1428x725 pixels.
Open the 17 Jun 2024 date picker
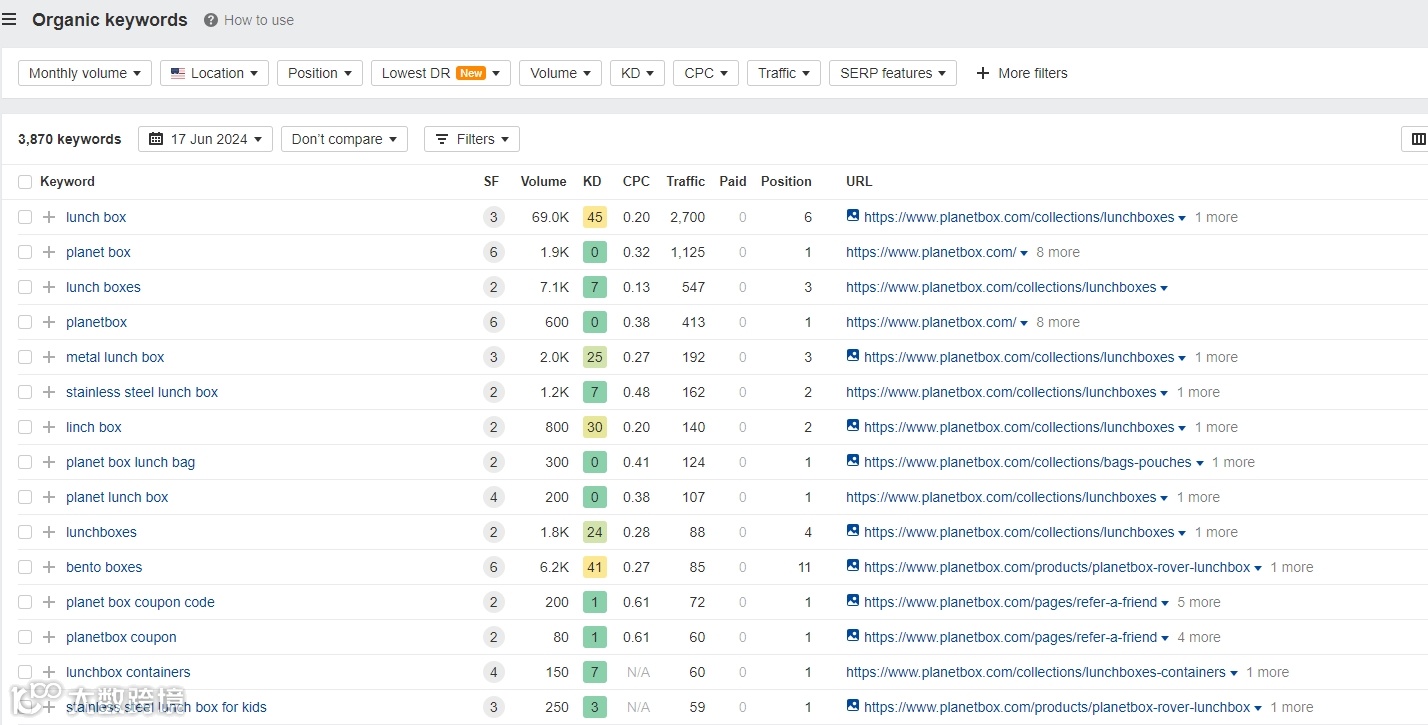(x=205, y=139)
